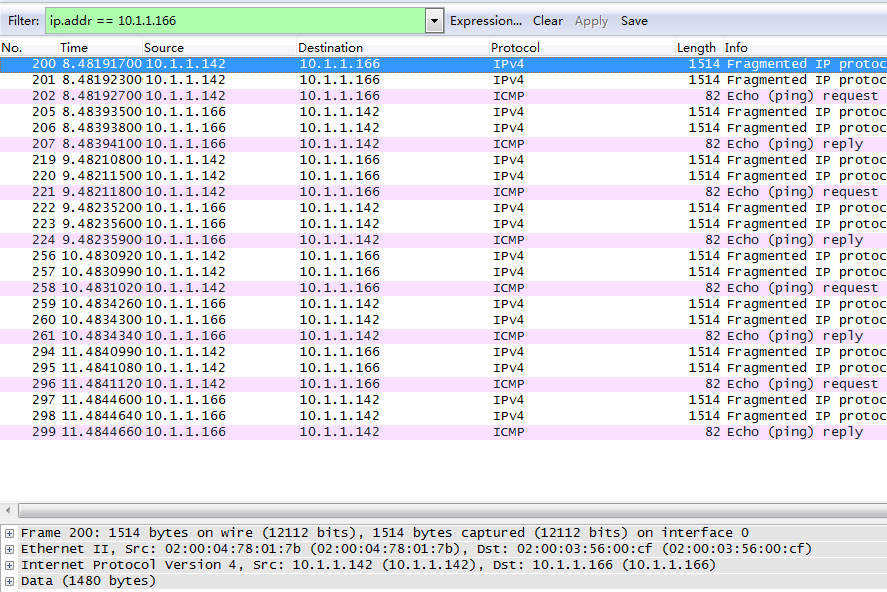Sort packets by the Protocol column
Image resolution: width=887 pixels, height=592 pixels.
pyautogui.click(x=582, y=47)
